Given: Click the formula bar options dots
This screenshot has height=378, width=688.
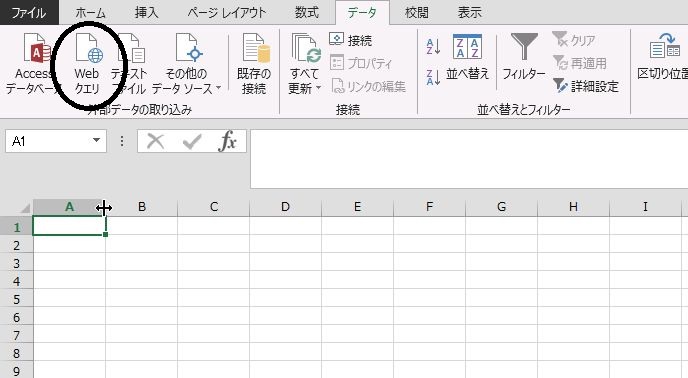Looking at the screenshot, I should [x=122, y=141].
